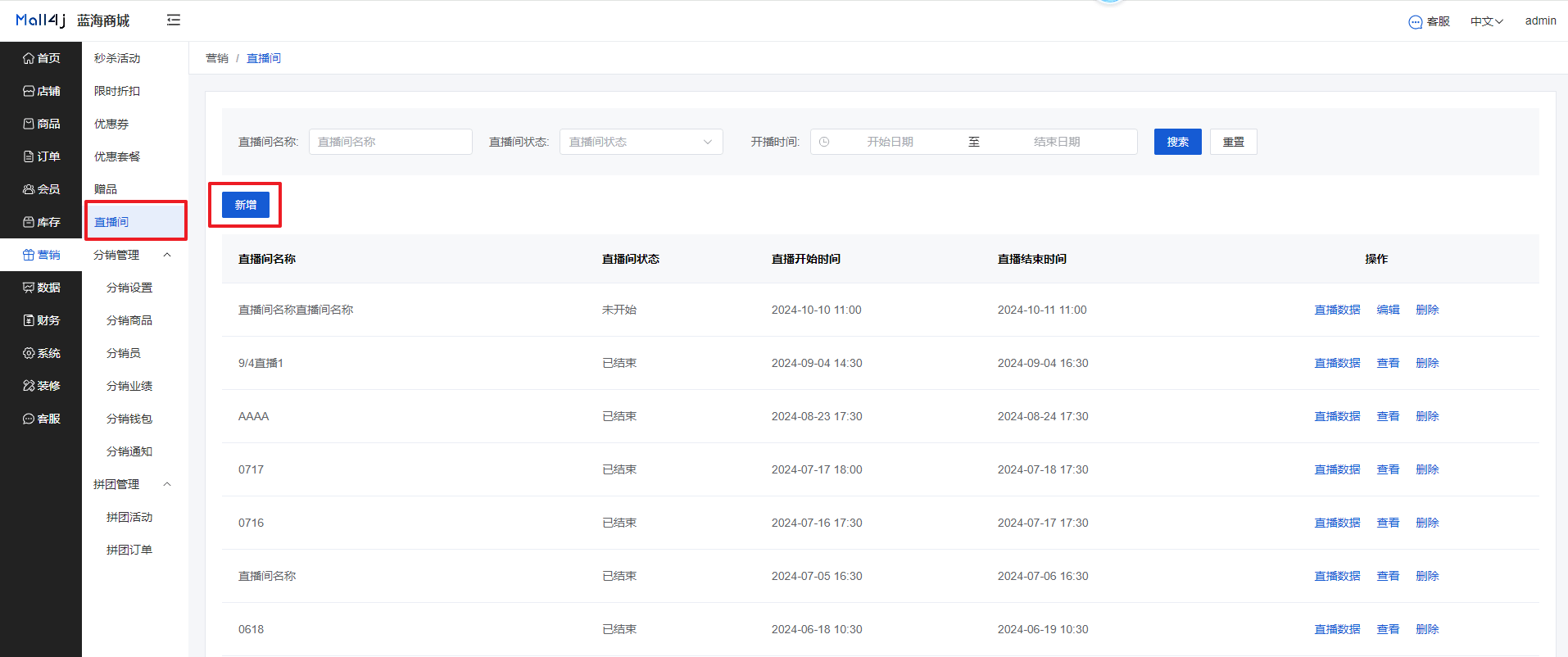
Task: Click the 2024-08-23 17:30 start time cell
Action: pos(817,416)
